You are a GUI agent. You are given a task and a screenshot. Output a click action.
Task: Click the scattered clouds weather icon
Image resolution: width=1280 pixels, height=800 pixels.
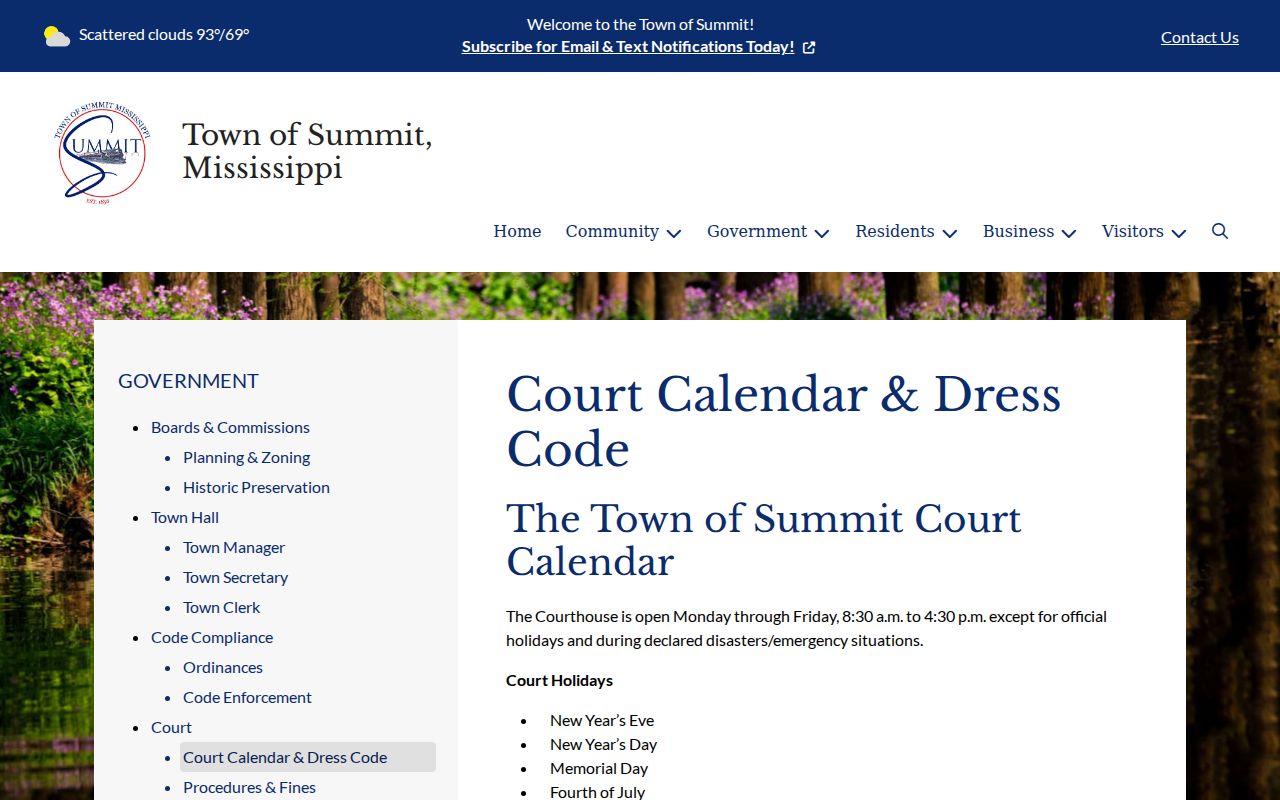(57, 36)
